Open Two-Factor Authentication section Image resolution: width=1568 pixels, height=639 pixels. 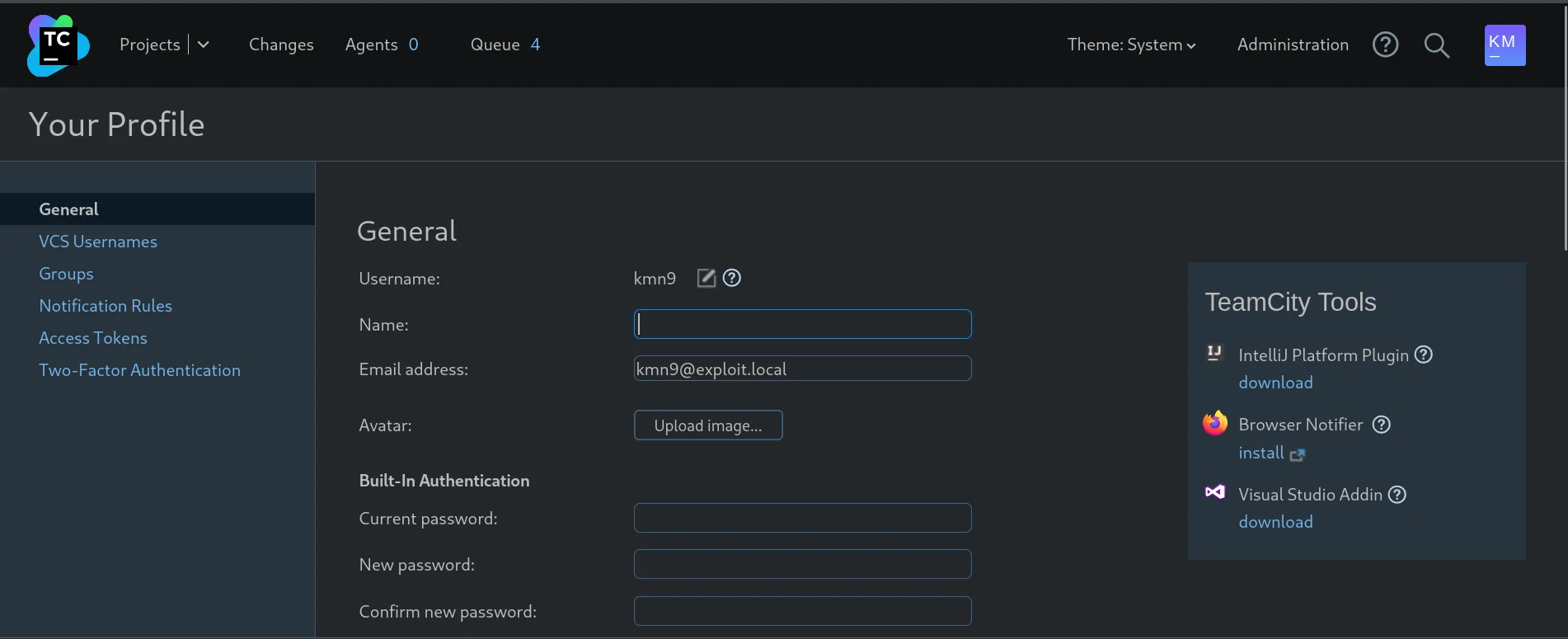[x=140, y=370]
